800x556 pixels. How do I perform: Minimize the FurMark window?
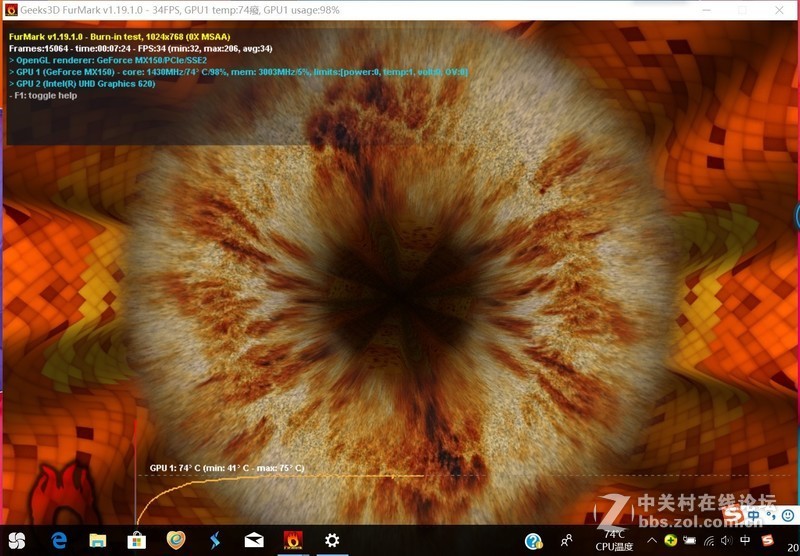pyautogui.click(x=707, y=10)
